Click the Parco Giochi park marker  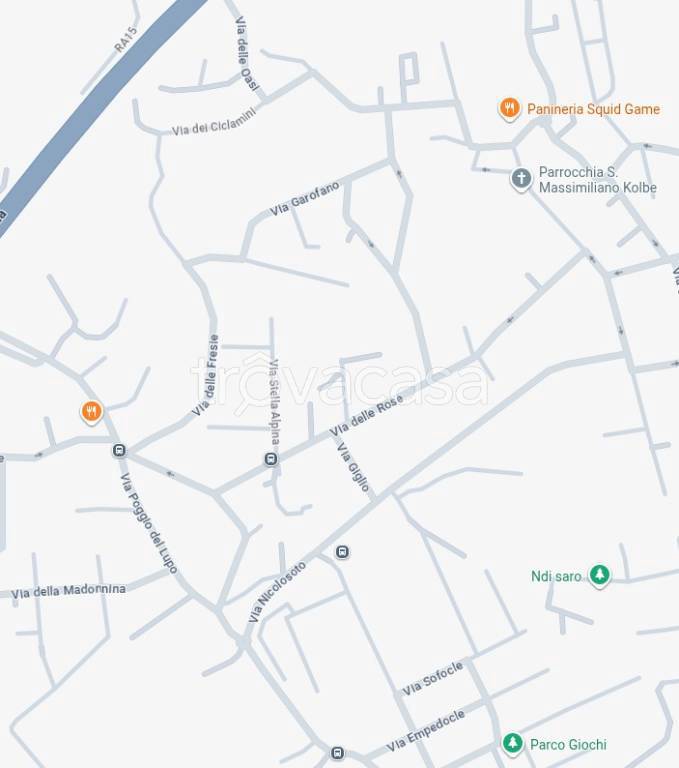[x=512, y=744]
